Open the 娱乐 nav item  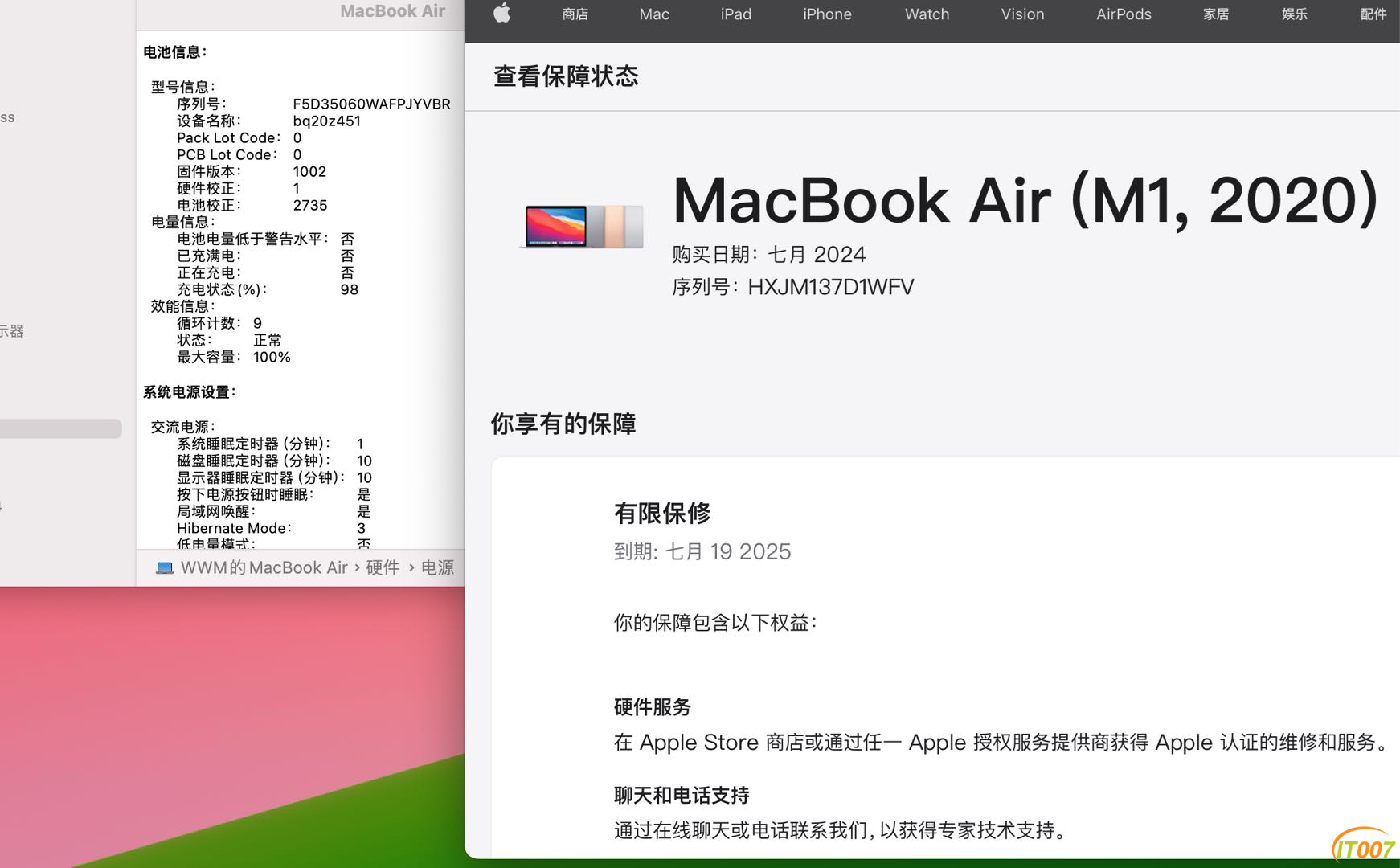click(x=1295, y=14)
